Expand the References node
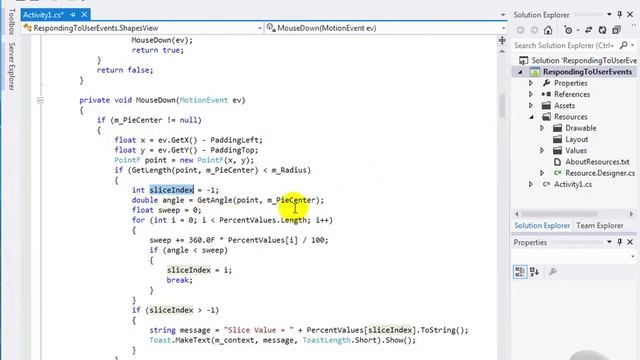This screenshot has width=640, height=360. click(531, 94)
